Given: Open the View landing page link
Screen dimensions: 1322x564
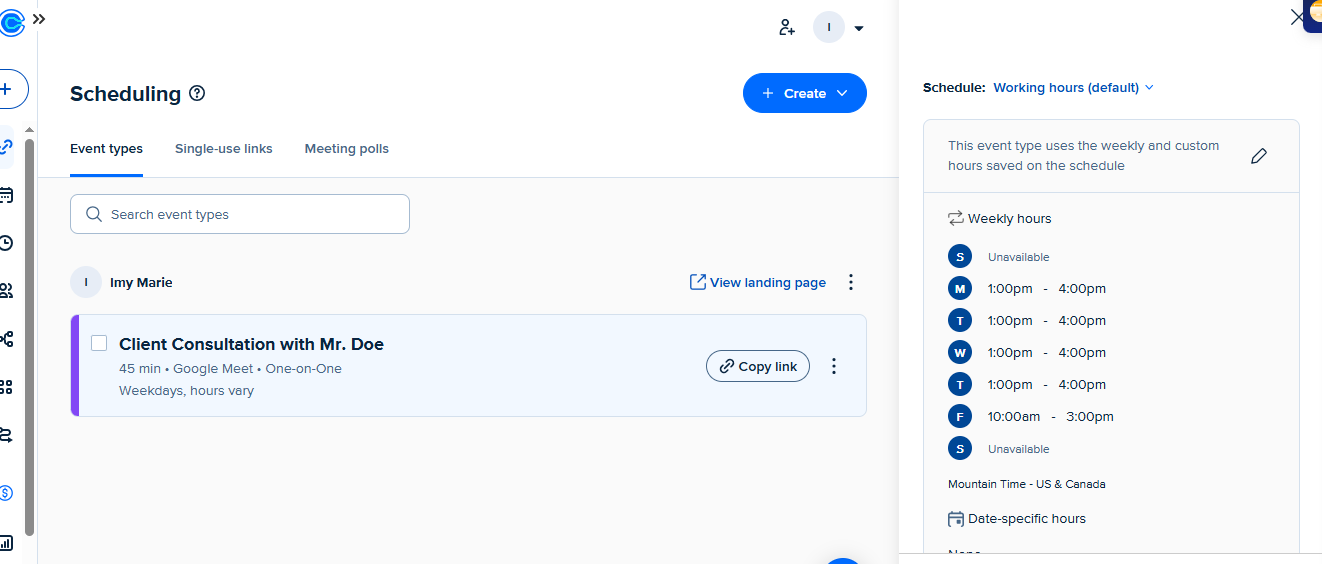Looking at the screenshot, I should pos(758,283).
